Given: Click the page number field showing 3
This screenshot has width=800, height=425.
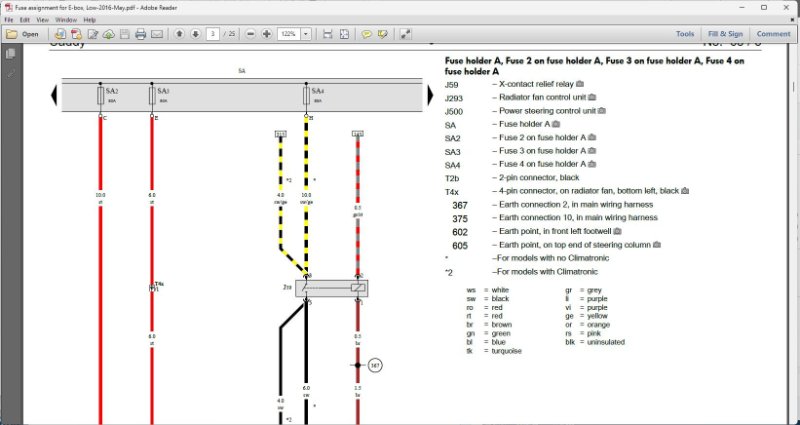Looking at the screenshot, I should (x=213, y=34).
